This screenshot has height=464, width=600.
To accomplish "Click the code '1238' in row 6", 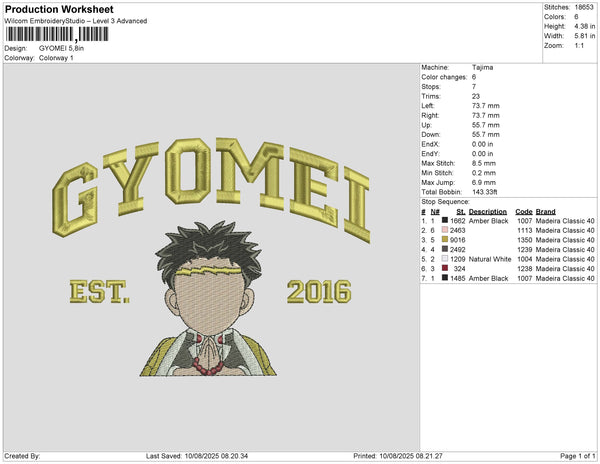I will [525, 269].
